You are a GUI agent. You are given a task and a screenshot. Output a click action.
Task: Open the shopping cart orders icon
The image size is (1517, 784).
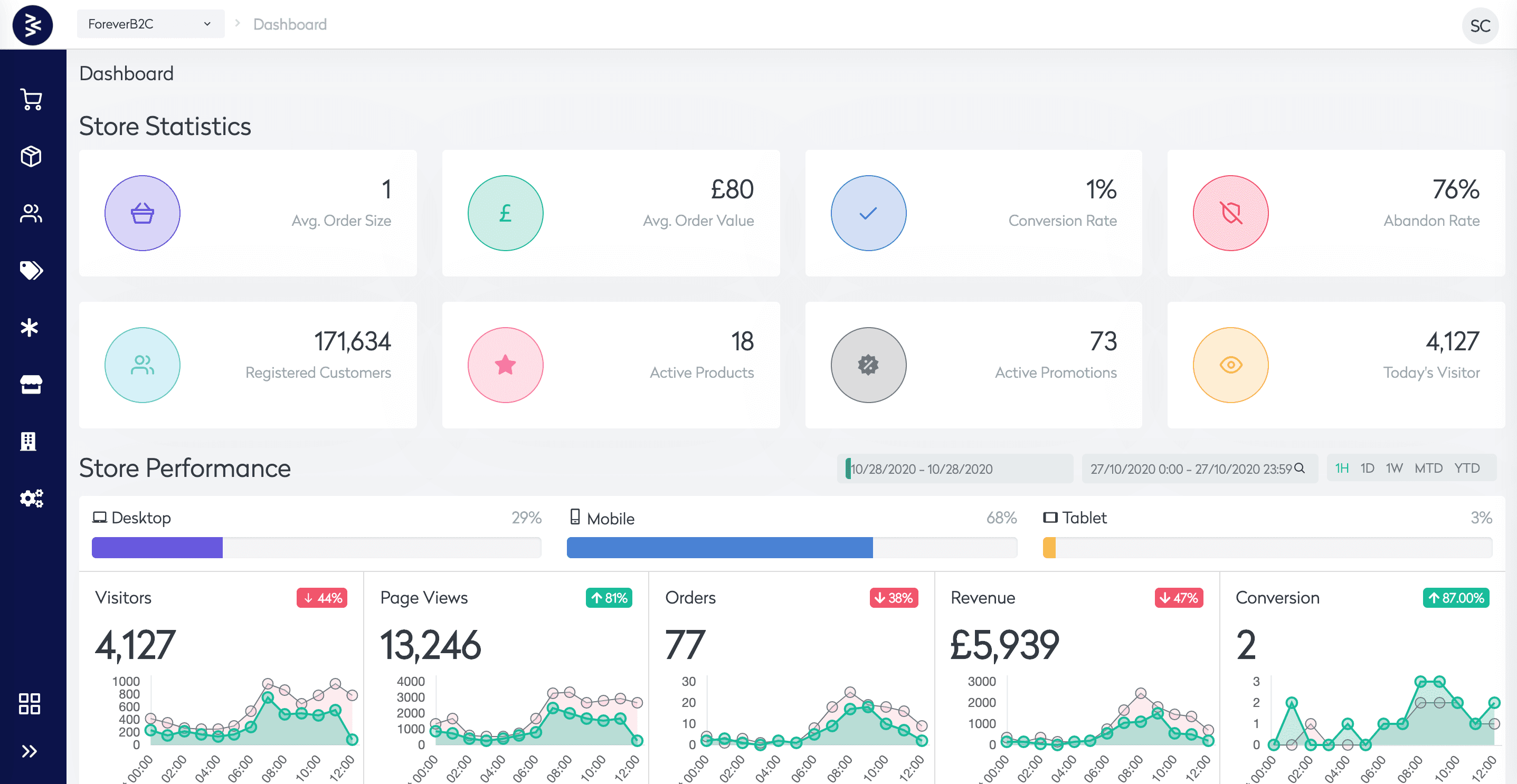(x=32, y=99)
